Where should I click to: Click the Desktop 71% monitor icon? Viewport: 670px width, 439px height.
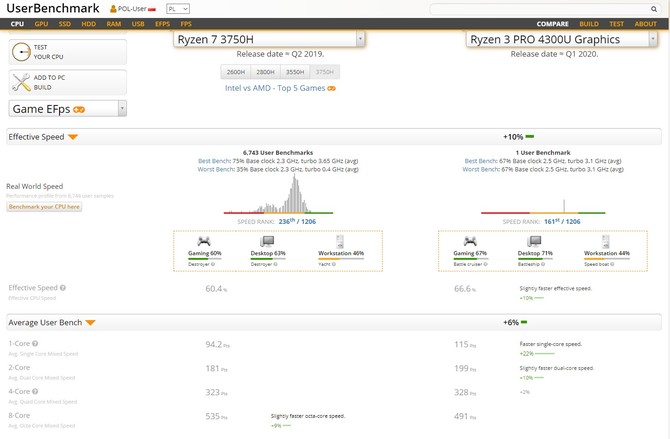coord(534,242)
